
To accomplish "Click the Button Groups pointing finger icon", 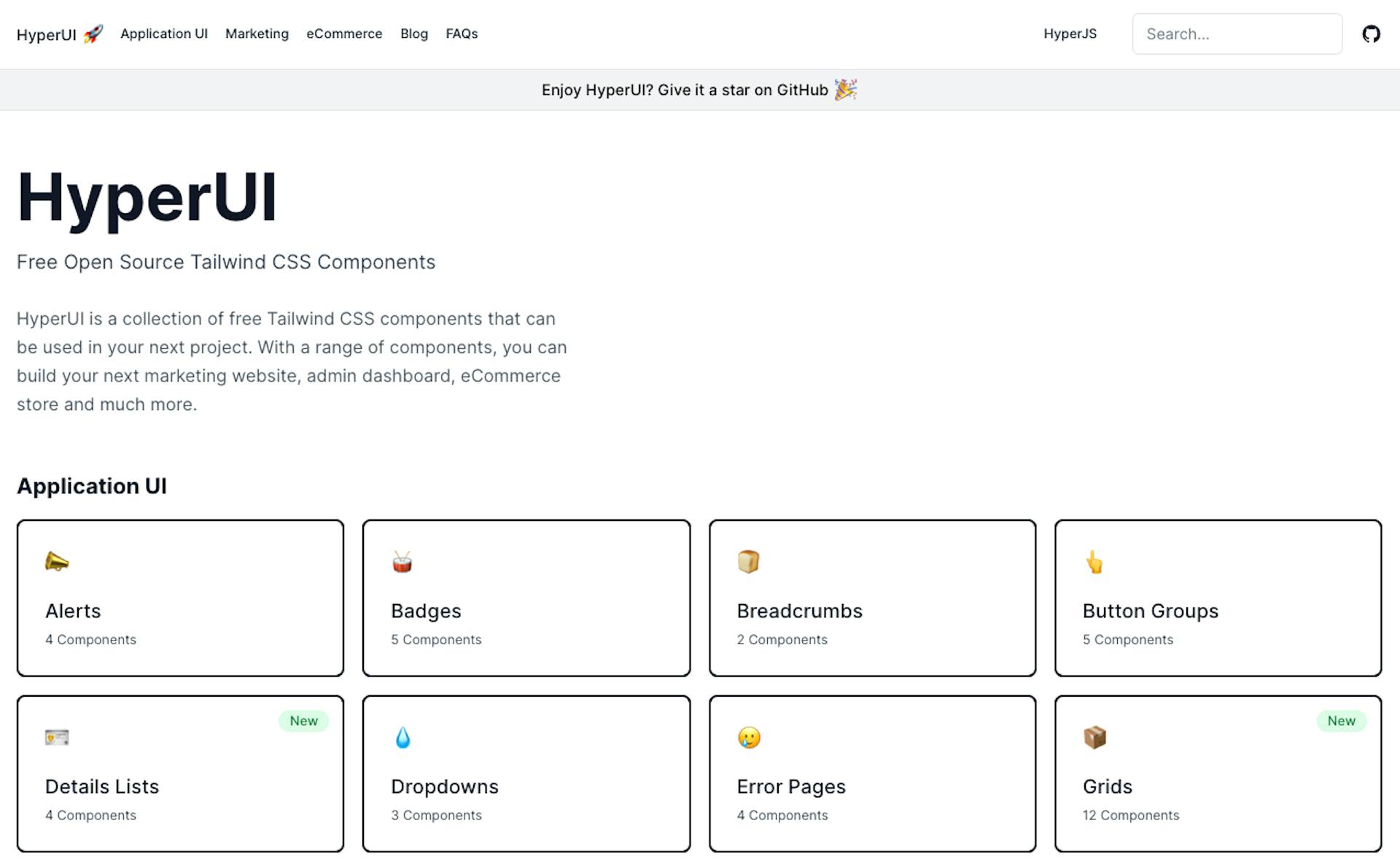I will coord(1094,562).
